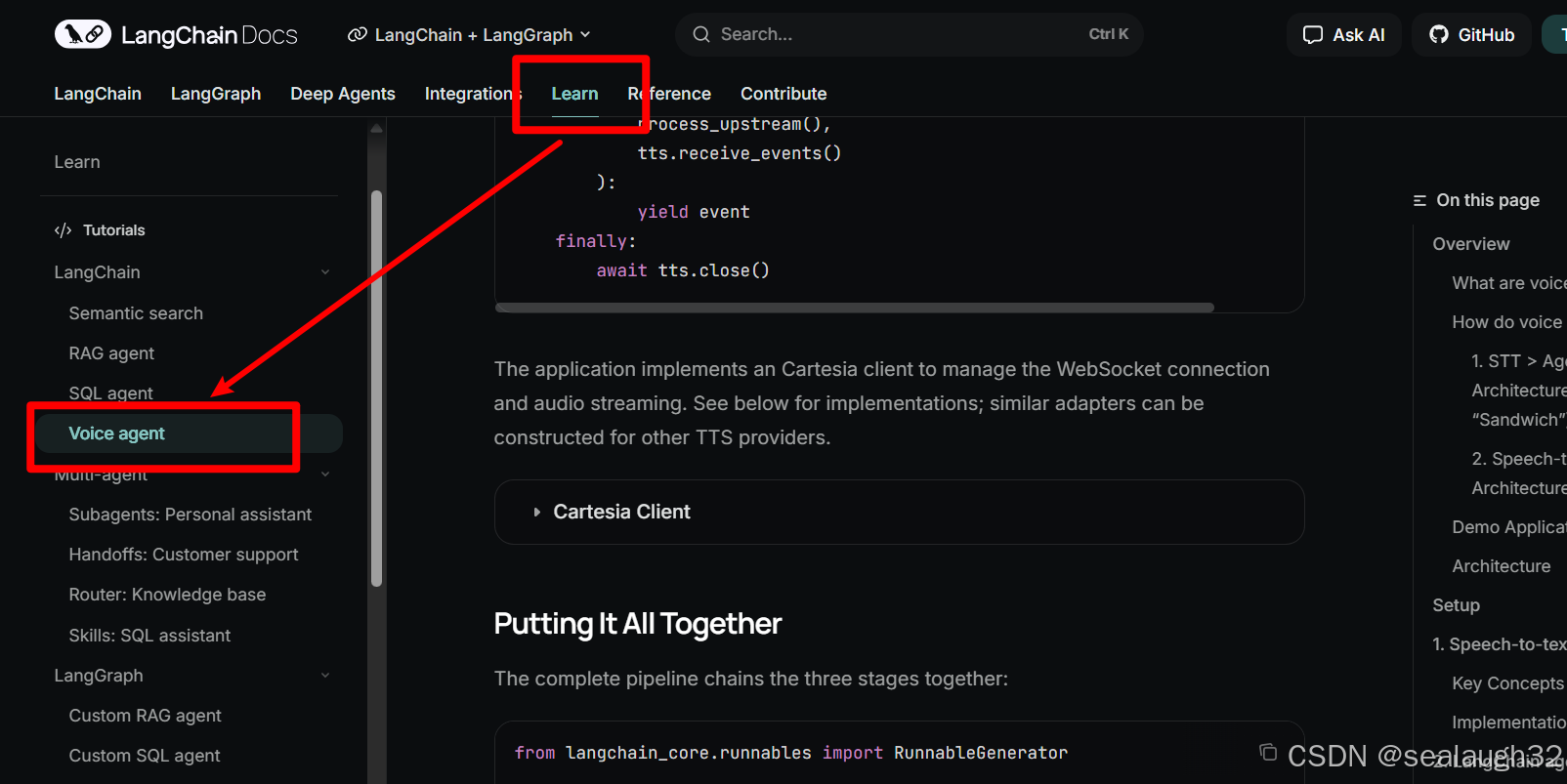
Task: Open Handoffs: Customer support
Action: 184,555
